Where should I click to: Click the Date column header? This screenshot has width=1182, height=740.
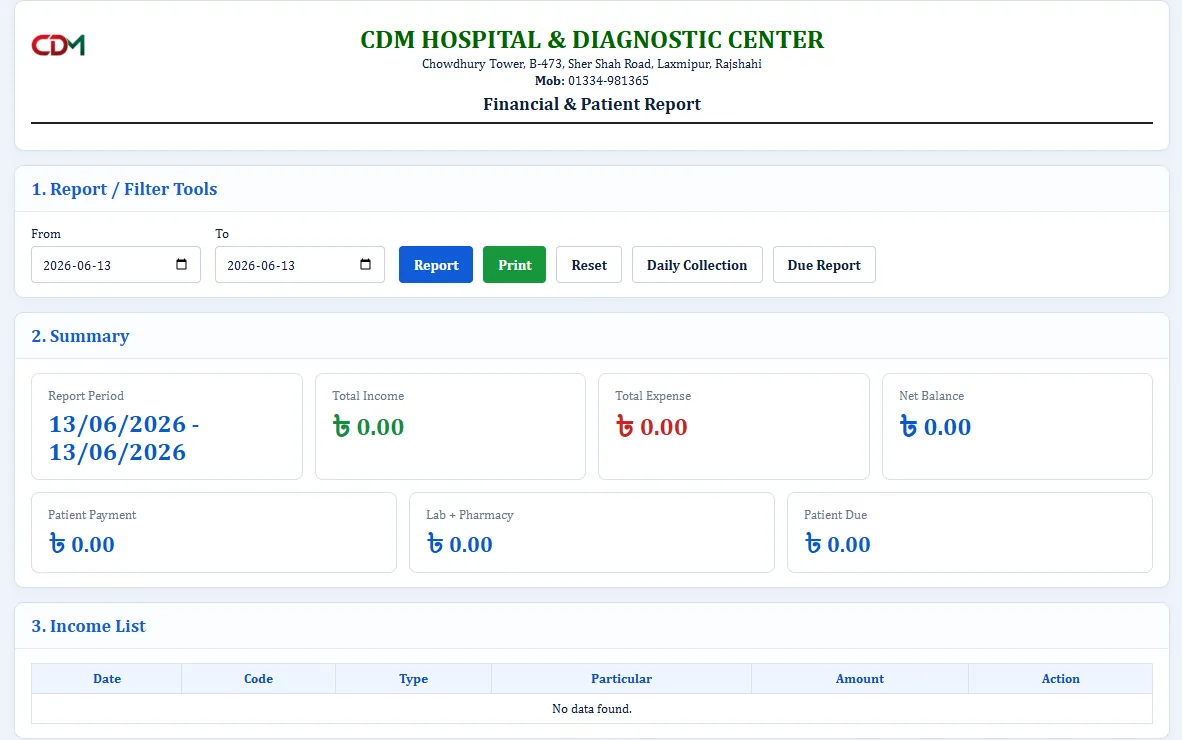[106, 678]
